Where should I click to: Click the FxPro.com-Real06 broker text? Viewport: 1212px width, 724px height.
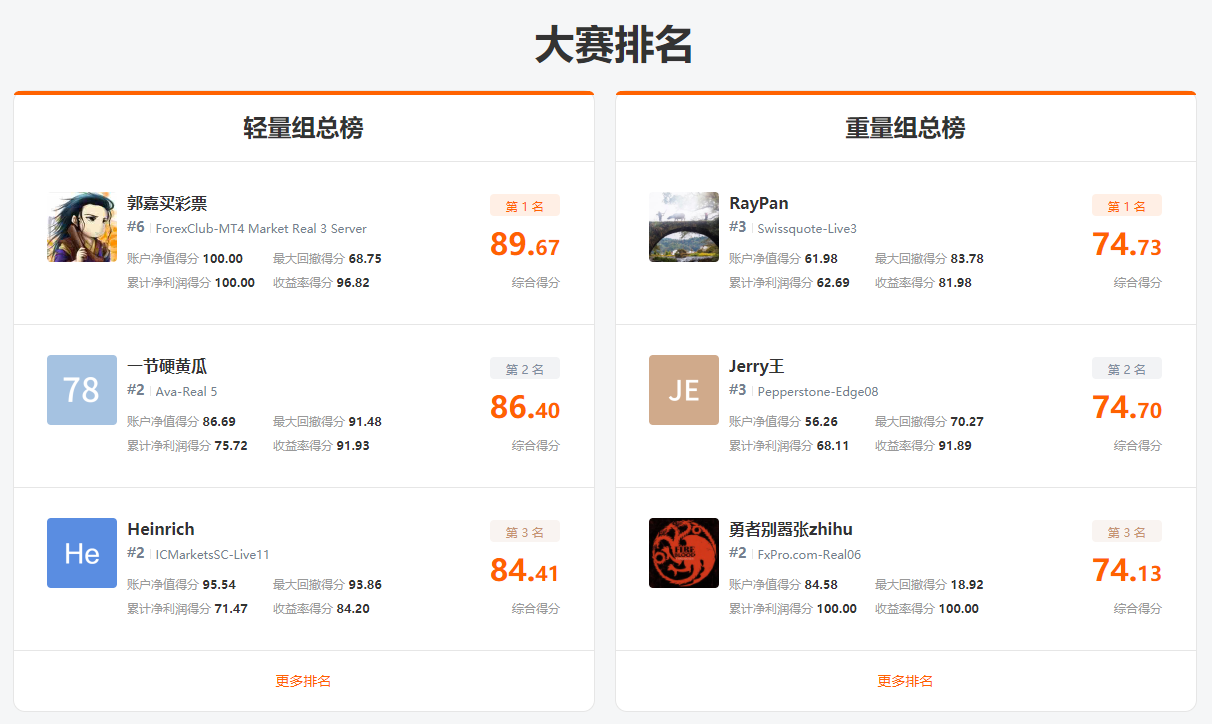click(x=809, y=554)
